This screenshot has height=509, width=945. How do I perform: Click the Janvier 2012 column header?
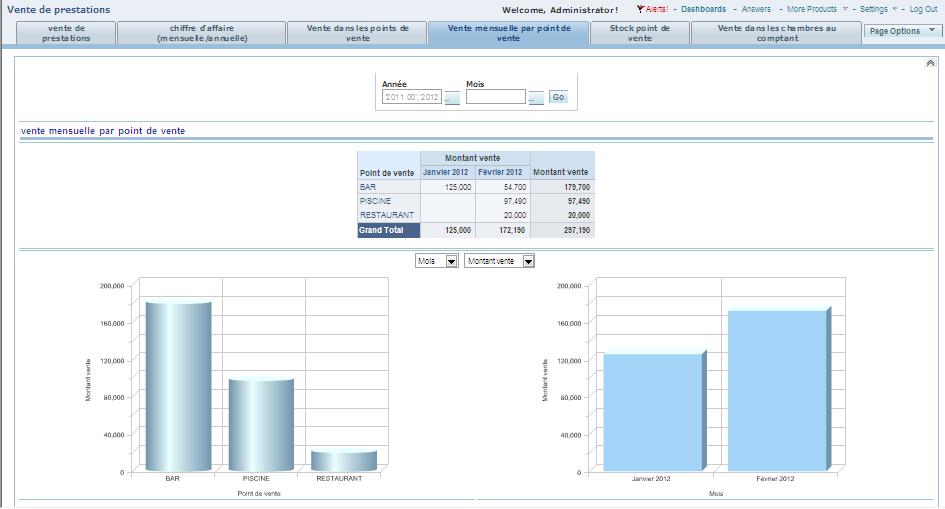446,172
